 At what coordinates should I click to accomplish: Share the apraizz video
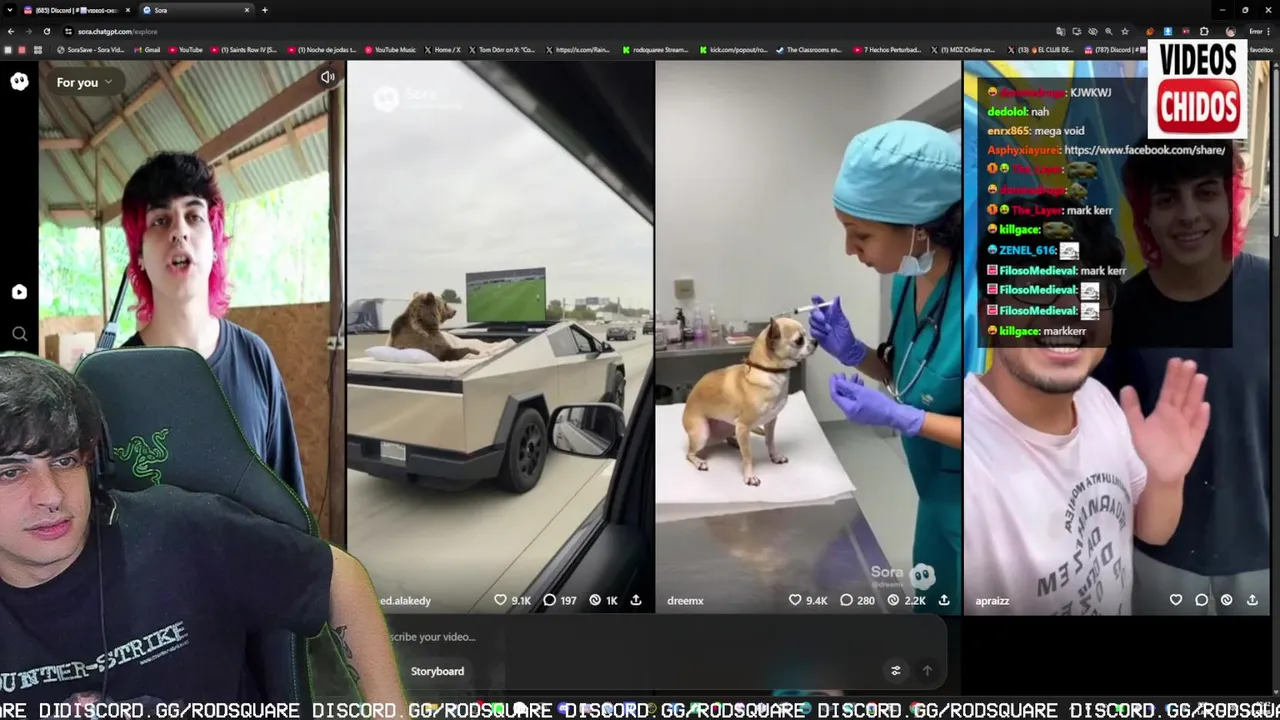1252,600
